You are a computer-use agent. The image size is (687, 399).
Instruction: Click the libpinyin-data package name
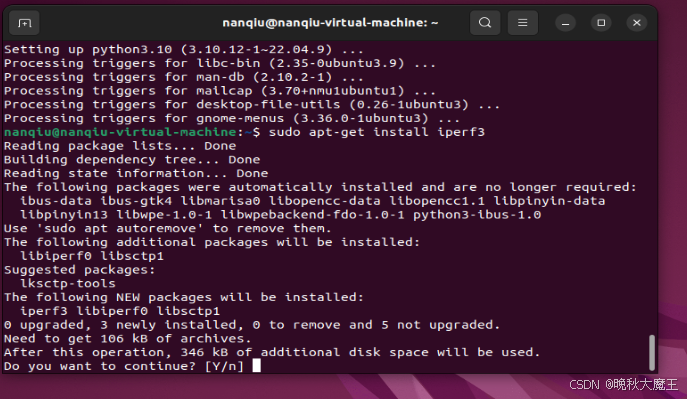pyautogui.click(x=549, y=201)
